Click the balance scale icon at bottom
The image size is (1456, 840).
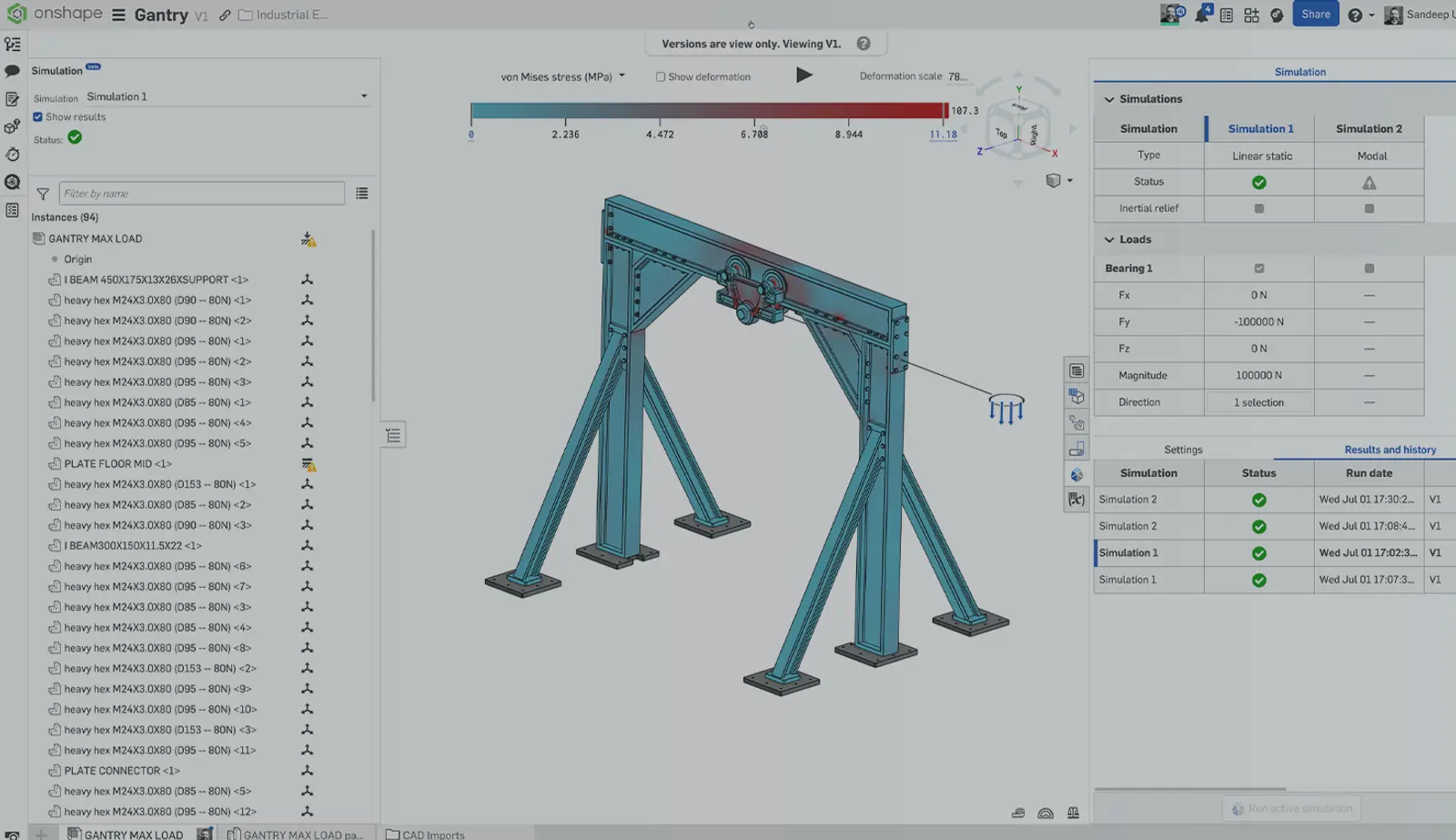[x=1073, y=814]
